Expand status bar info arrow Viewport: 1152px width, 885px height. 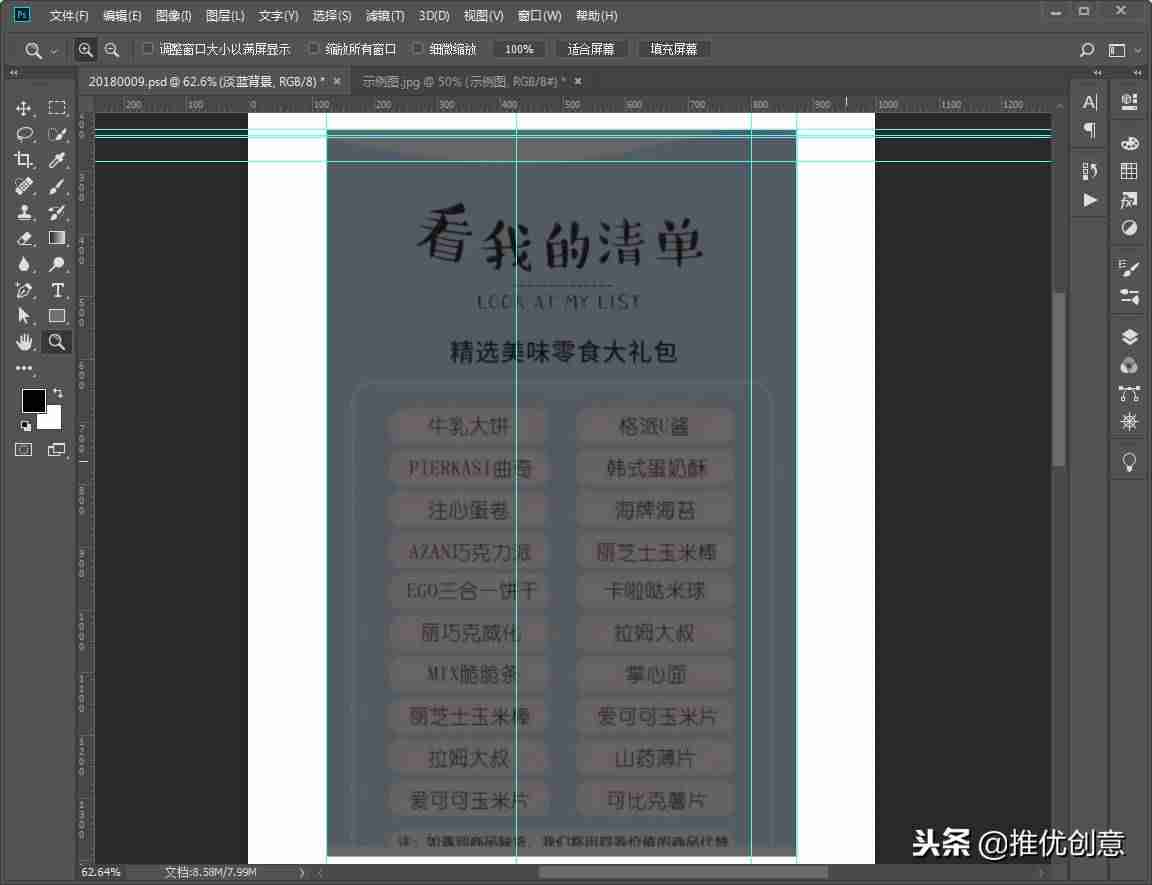[302, 873]
